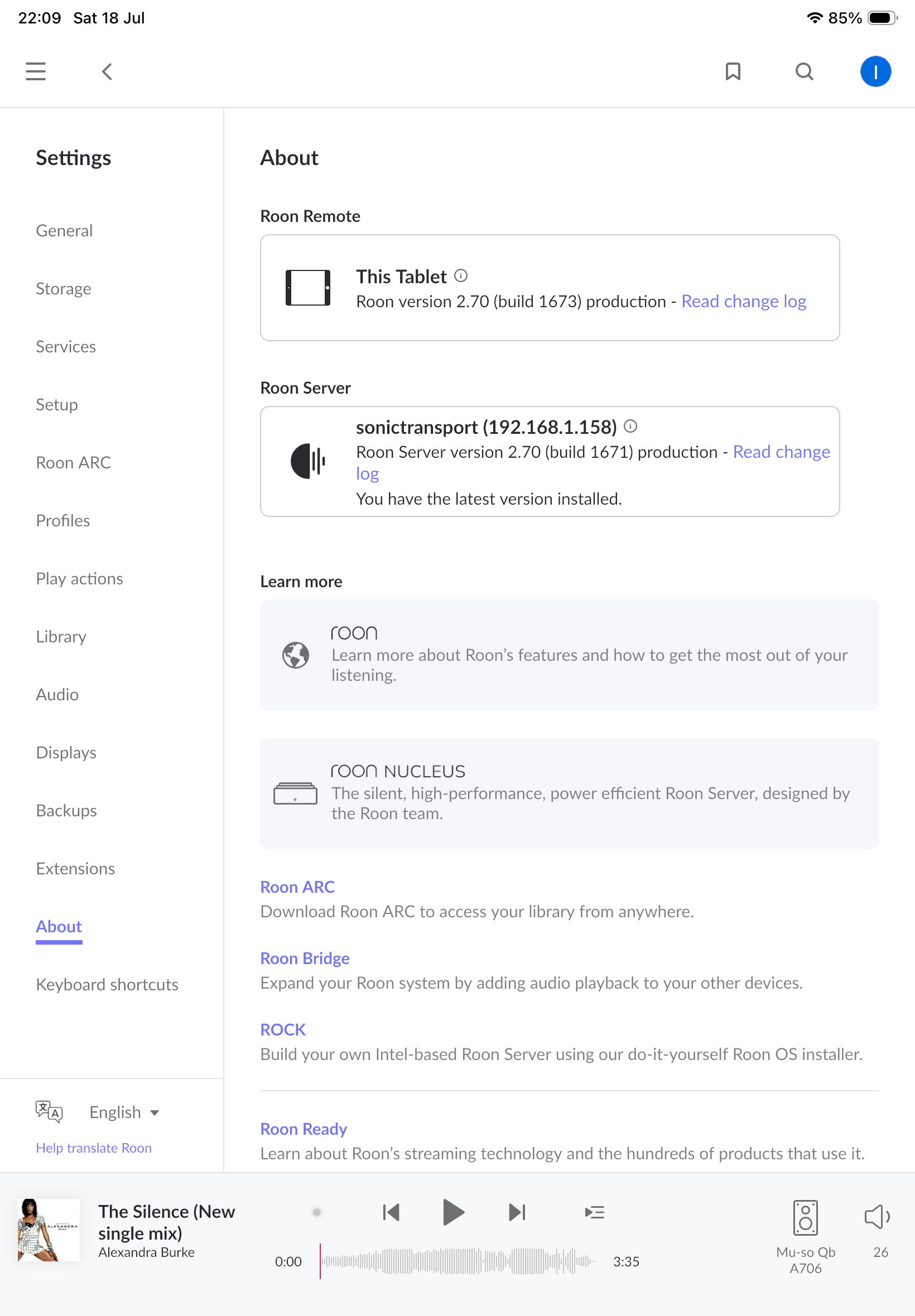Go back with the left chevron

point(107,71)
